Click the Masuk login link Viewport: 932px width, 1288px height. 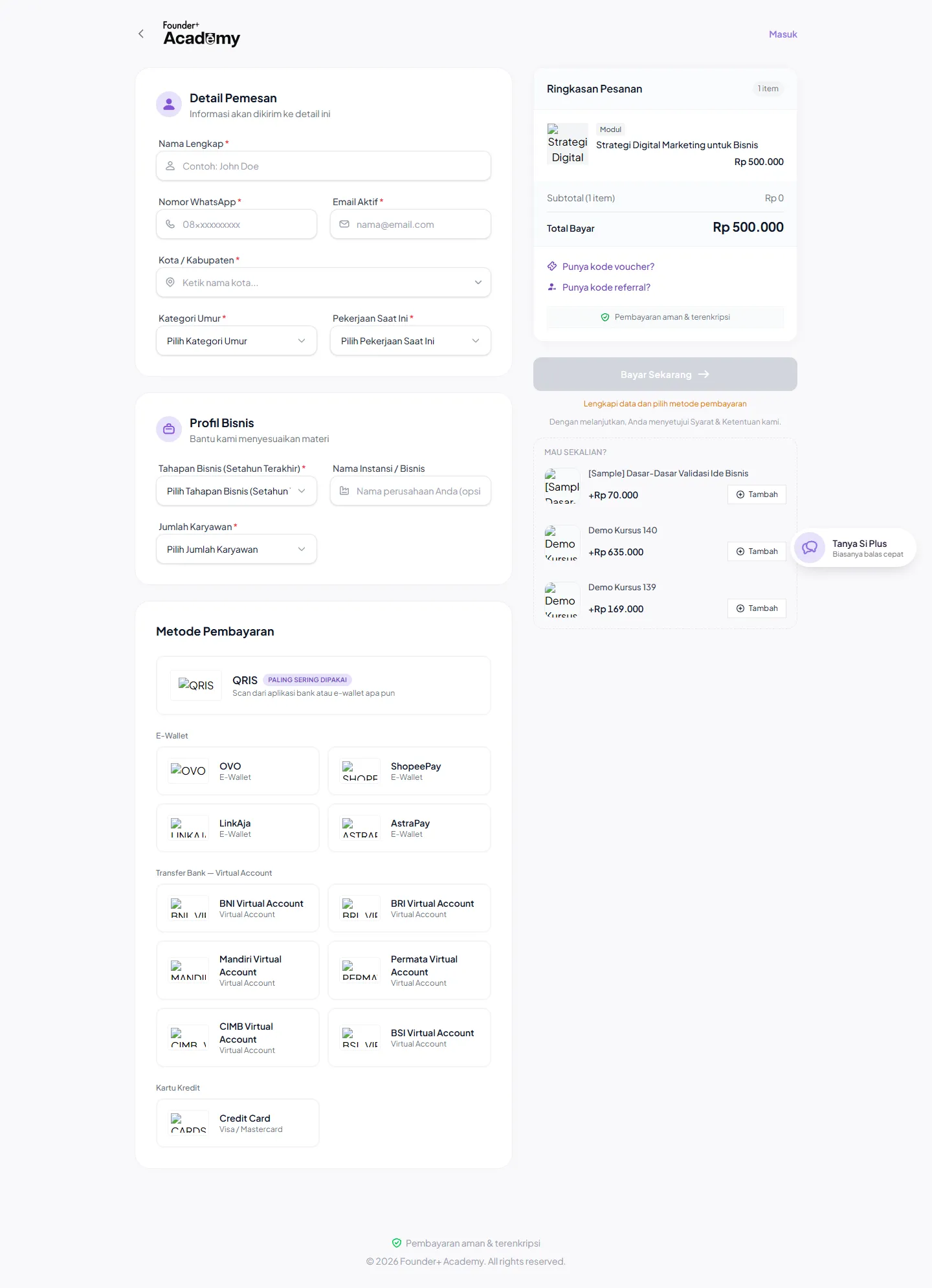[x=783, y=34]
